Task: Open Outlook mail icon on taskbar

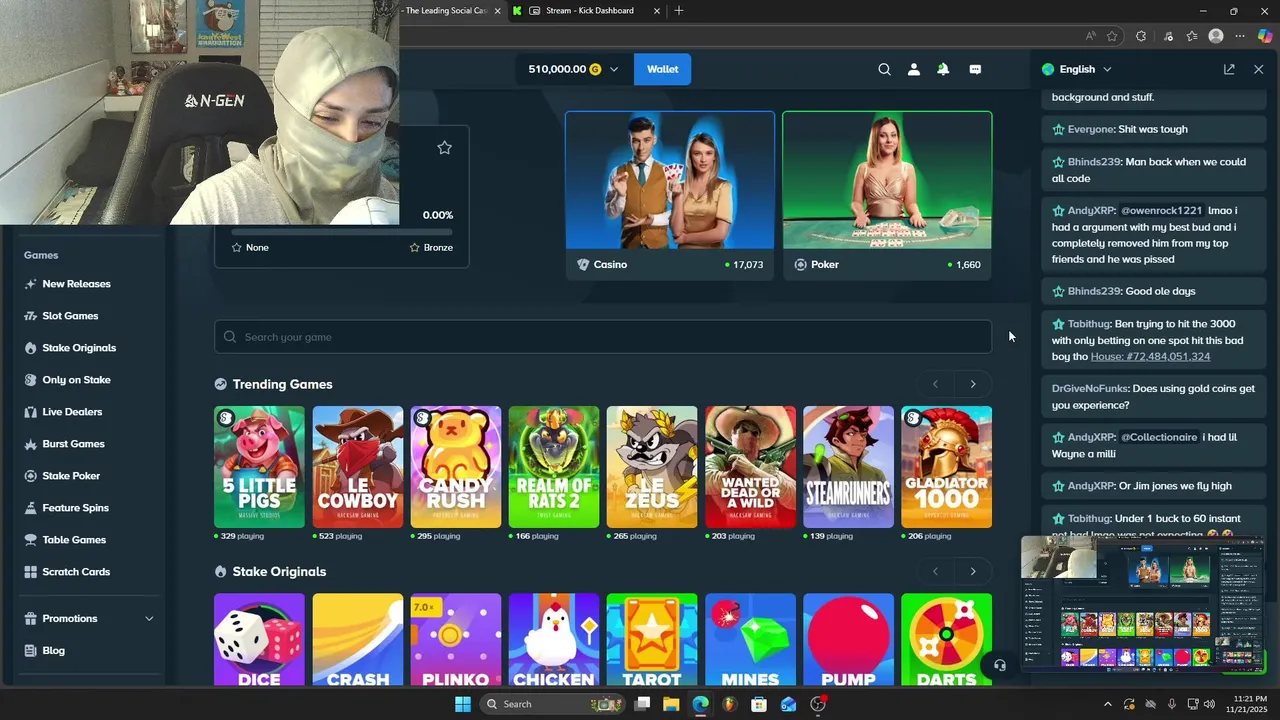Action: point(789,704)
